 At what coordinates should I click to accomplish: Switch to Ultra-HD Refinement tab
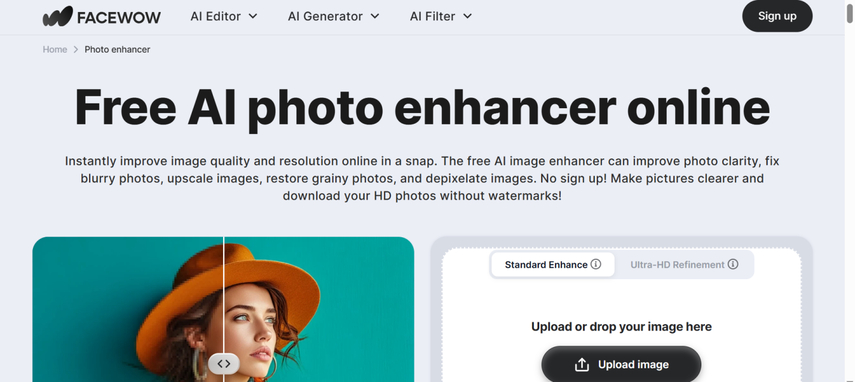point(684,265)
